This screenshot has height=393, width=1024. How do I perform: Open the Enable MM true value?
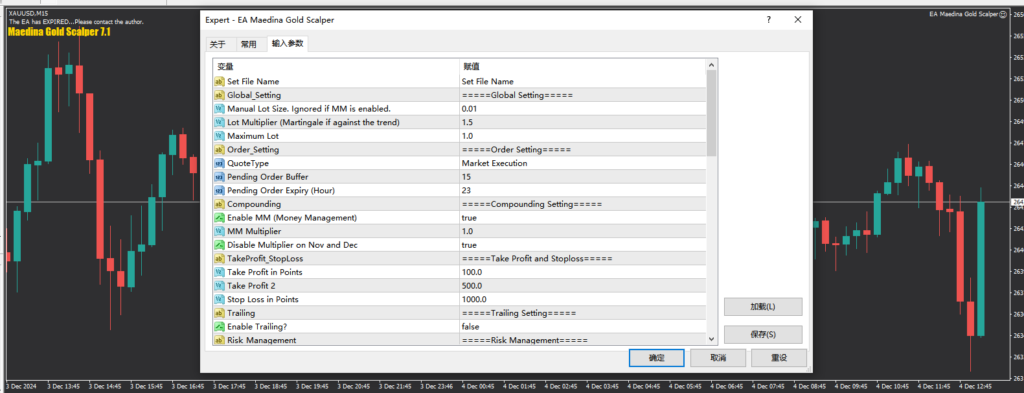coord(583,218)
